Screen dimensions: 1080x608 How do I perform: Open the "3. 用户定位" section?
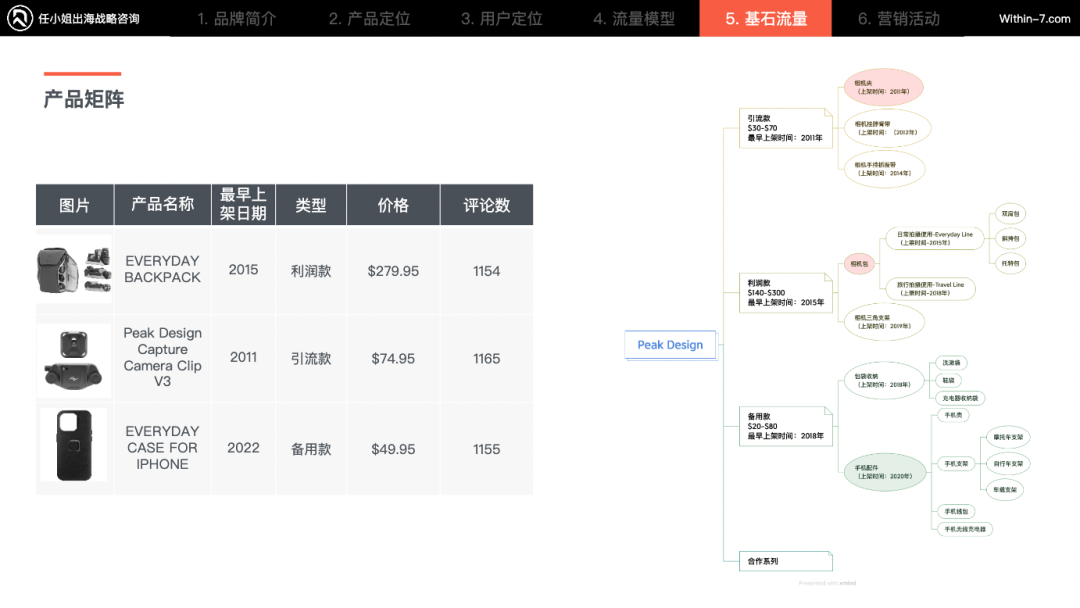[501, 18]
